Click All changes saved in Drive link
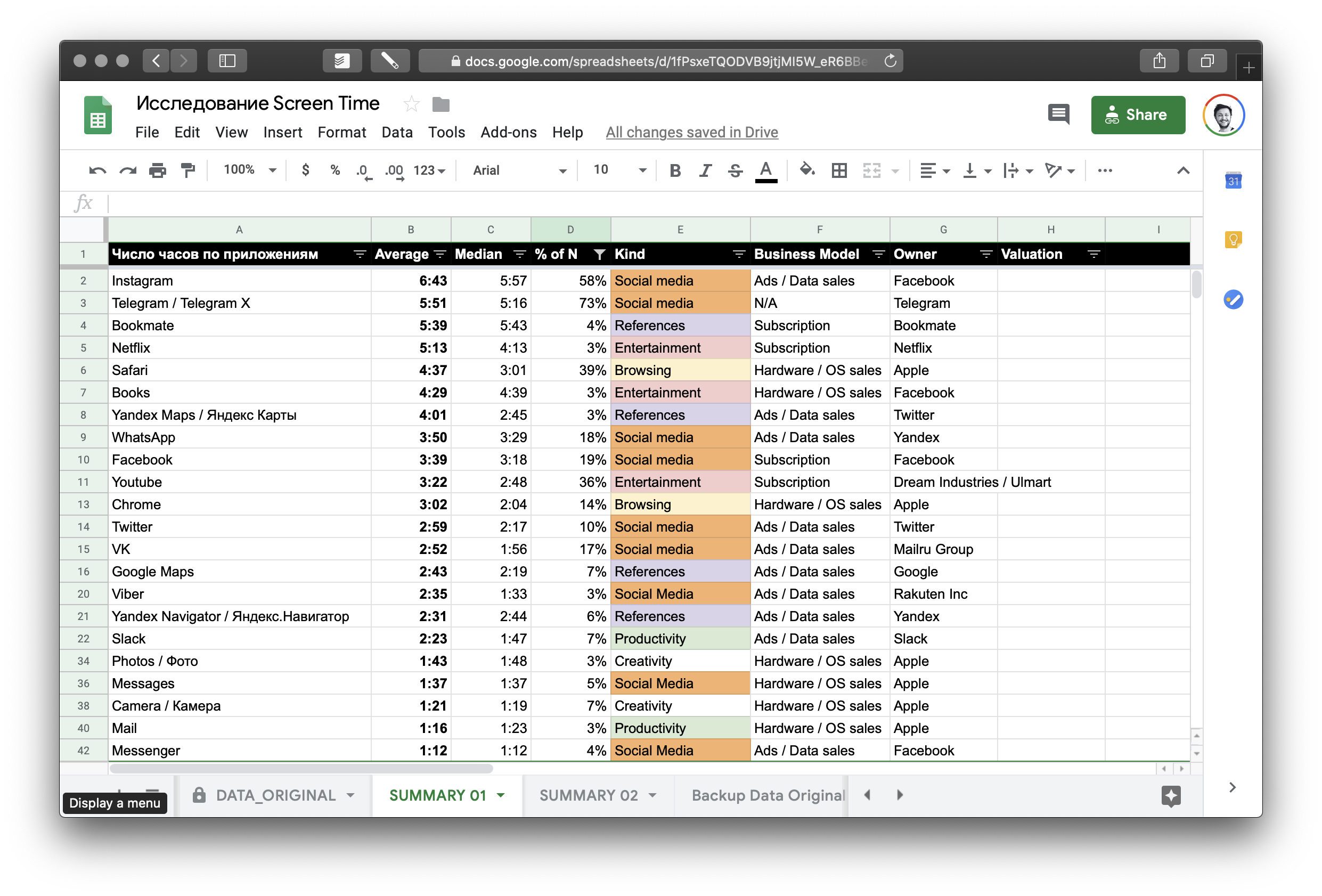The height and width of the screenshot is (896, 1322). pyautogui.click(x=691, y=132)
